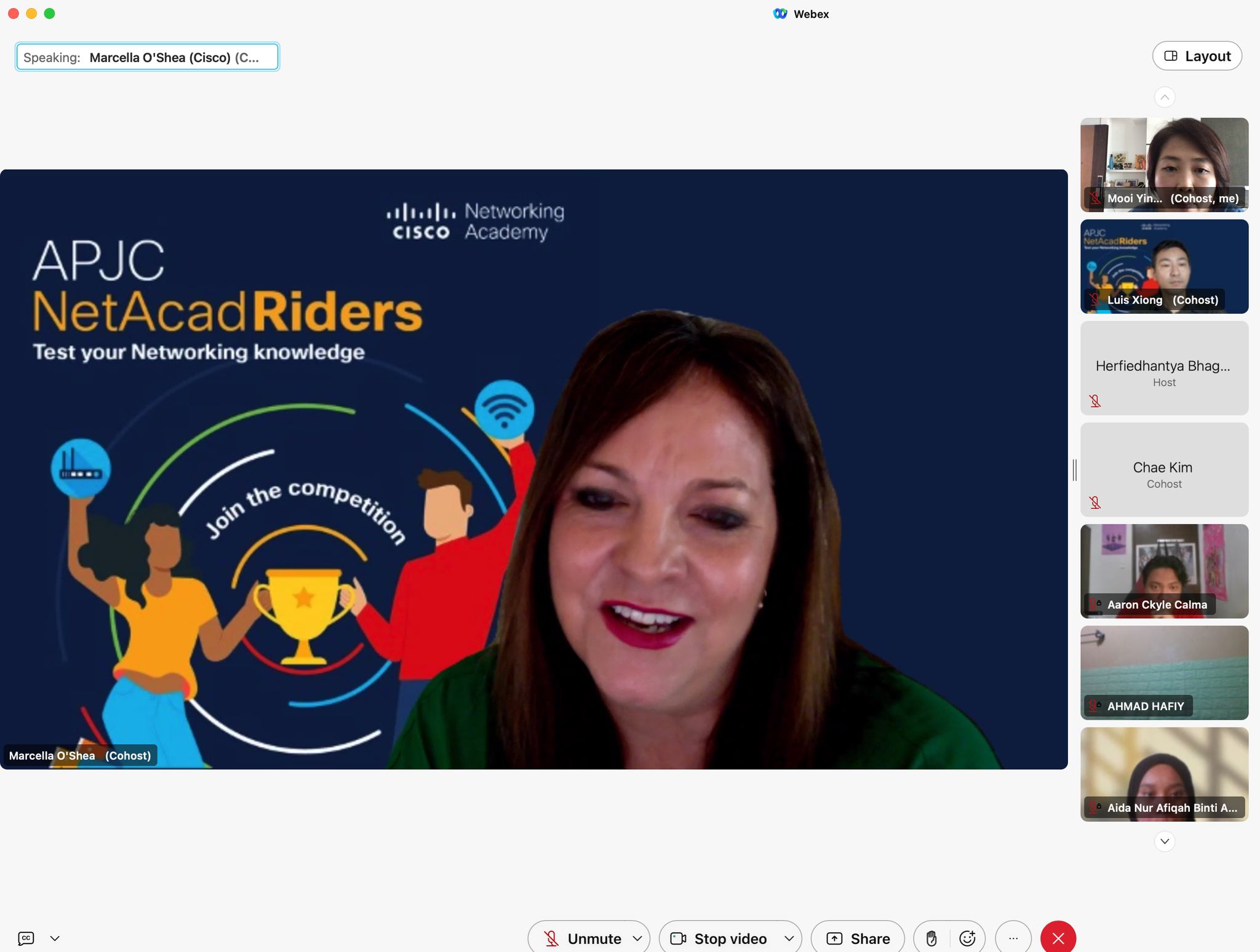
Task: Expand the closed captions options arrow
Action: (x=55, y=938)
